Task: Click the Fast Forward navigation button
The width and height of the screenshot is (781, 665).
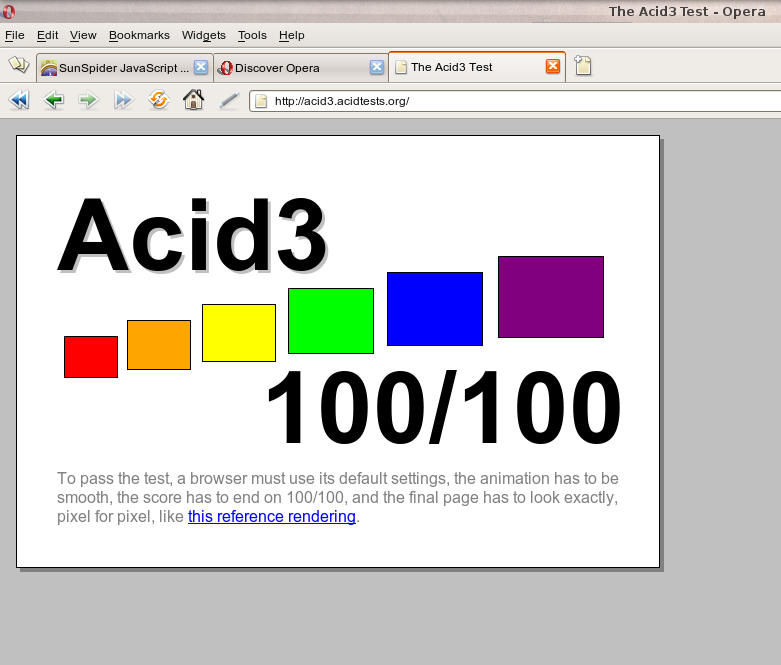Action: [x=123, y=100]
